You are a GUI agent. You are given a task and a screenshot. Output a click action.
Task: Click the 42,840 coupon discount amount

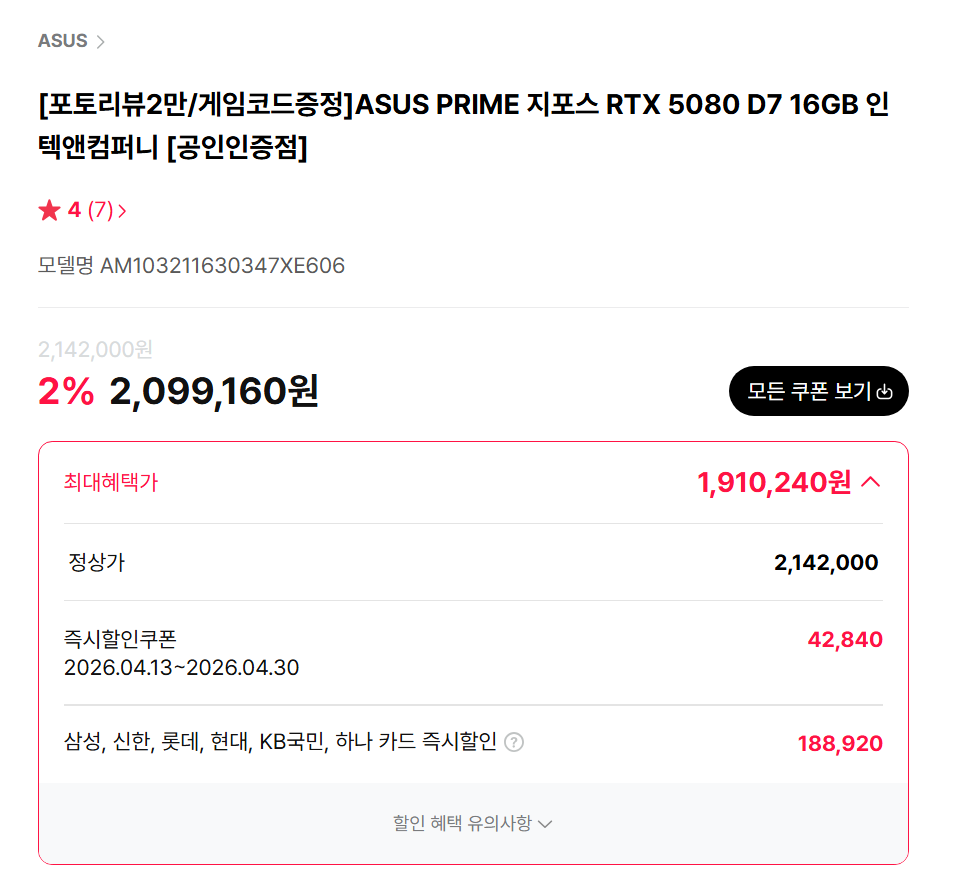coord(844,640)
